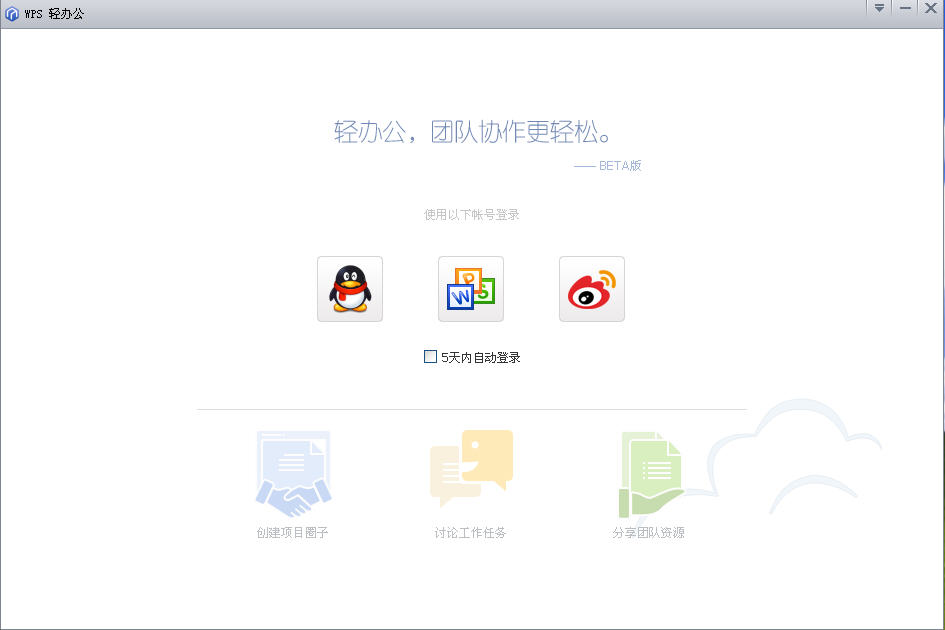Click the 使用以下帐号登录 prompt text
The width and height of the screenshot is (945, 630).
pos(471,215)
